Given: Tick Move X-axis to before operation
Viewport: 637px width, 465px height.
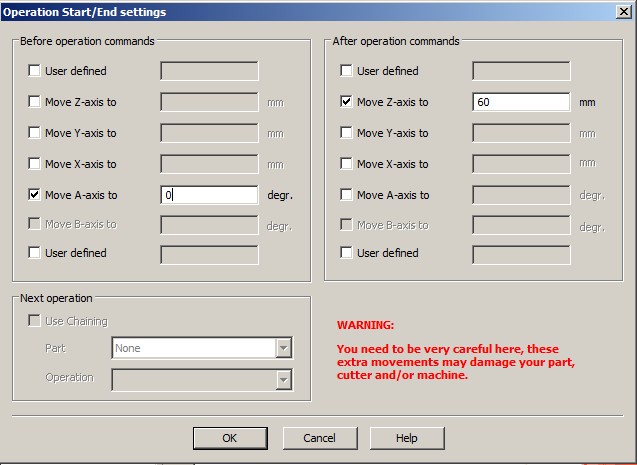Looking at the screenshot, I should (x=35, y=164).
